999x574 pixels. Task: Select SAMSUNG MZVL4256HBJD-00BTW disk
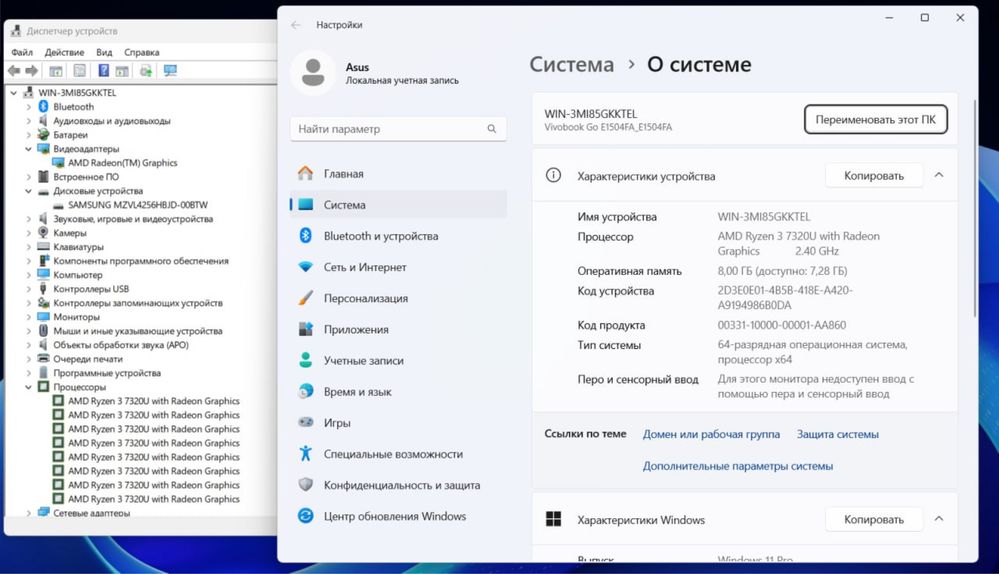tap(138, 205)
